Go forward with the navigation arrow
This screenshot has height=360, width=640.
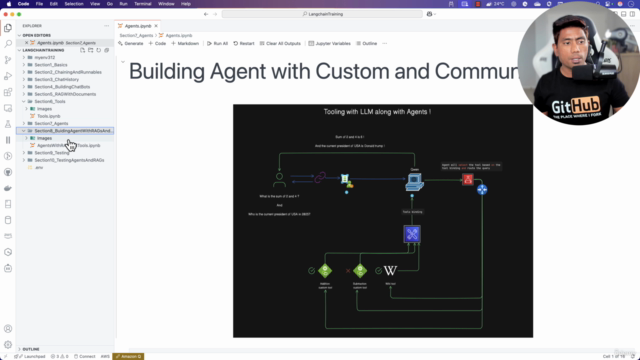215,14
